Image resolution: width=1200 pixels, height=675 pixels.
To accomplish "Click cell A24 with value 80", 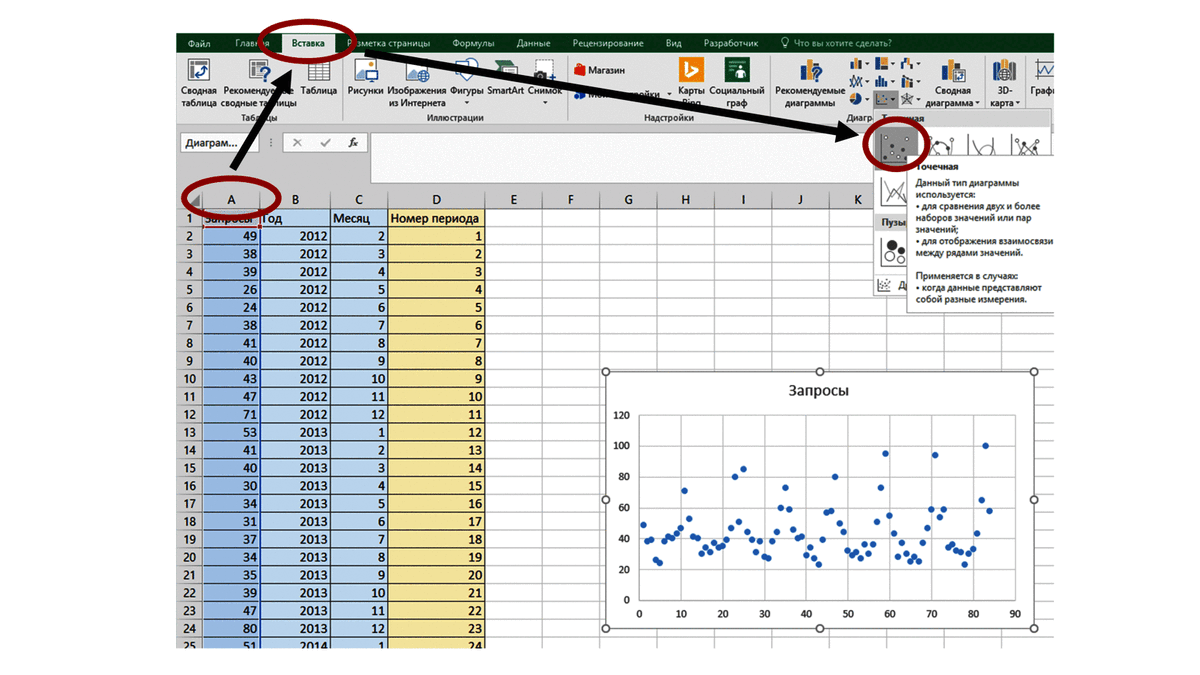I will [231, 629].
